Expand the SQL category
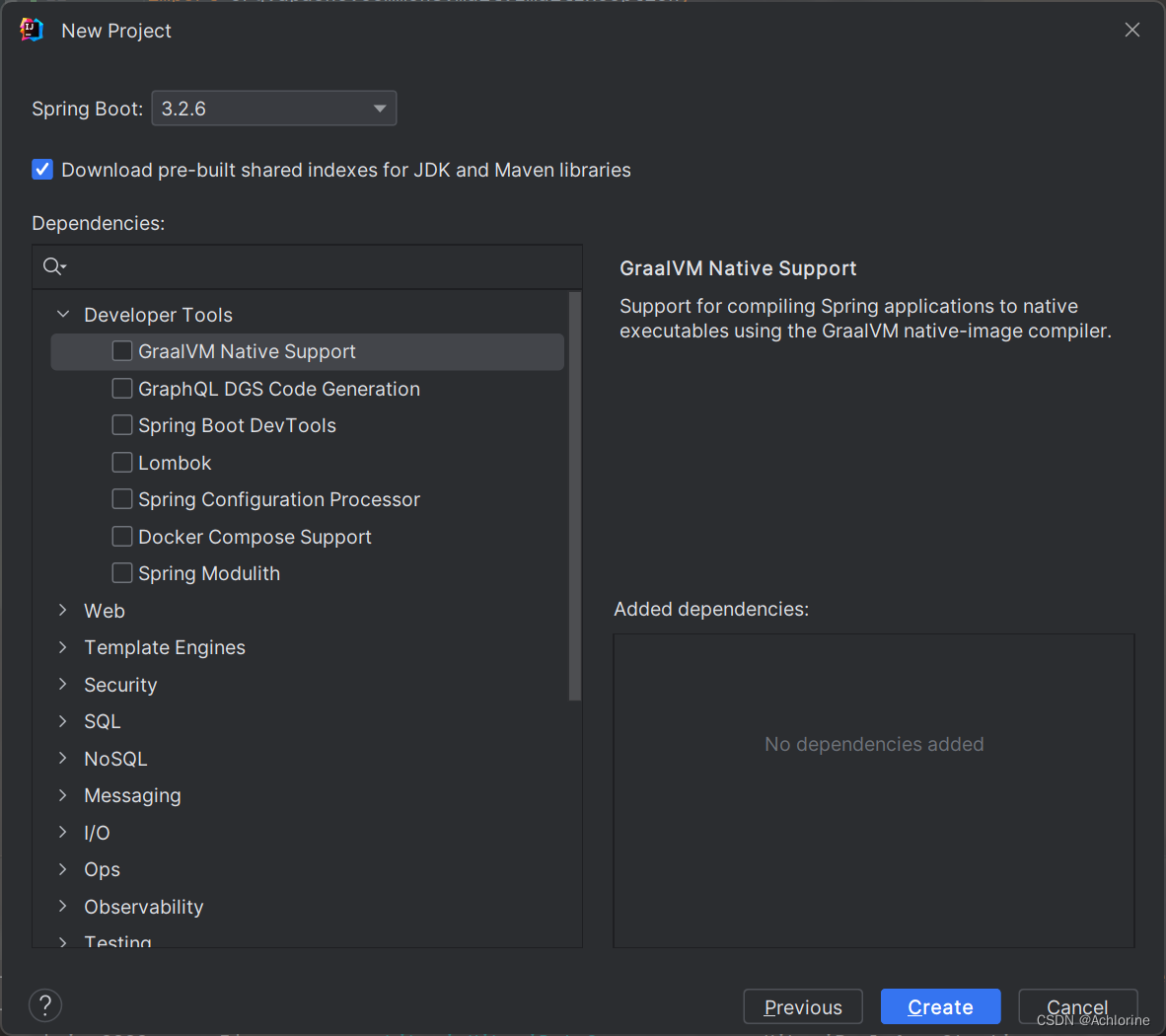Image resolution: width=1166 pixels, height=1036 pixels. [63, 721]
